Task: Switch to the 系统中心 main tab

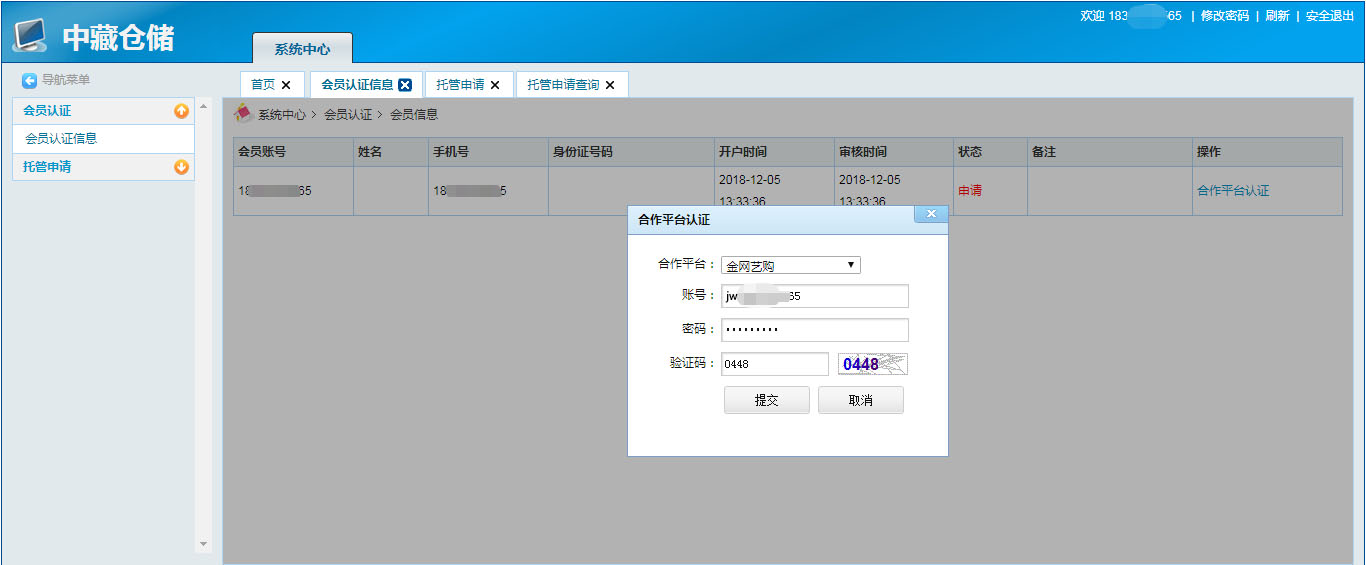Action: point(302,49)
